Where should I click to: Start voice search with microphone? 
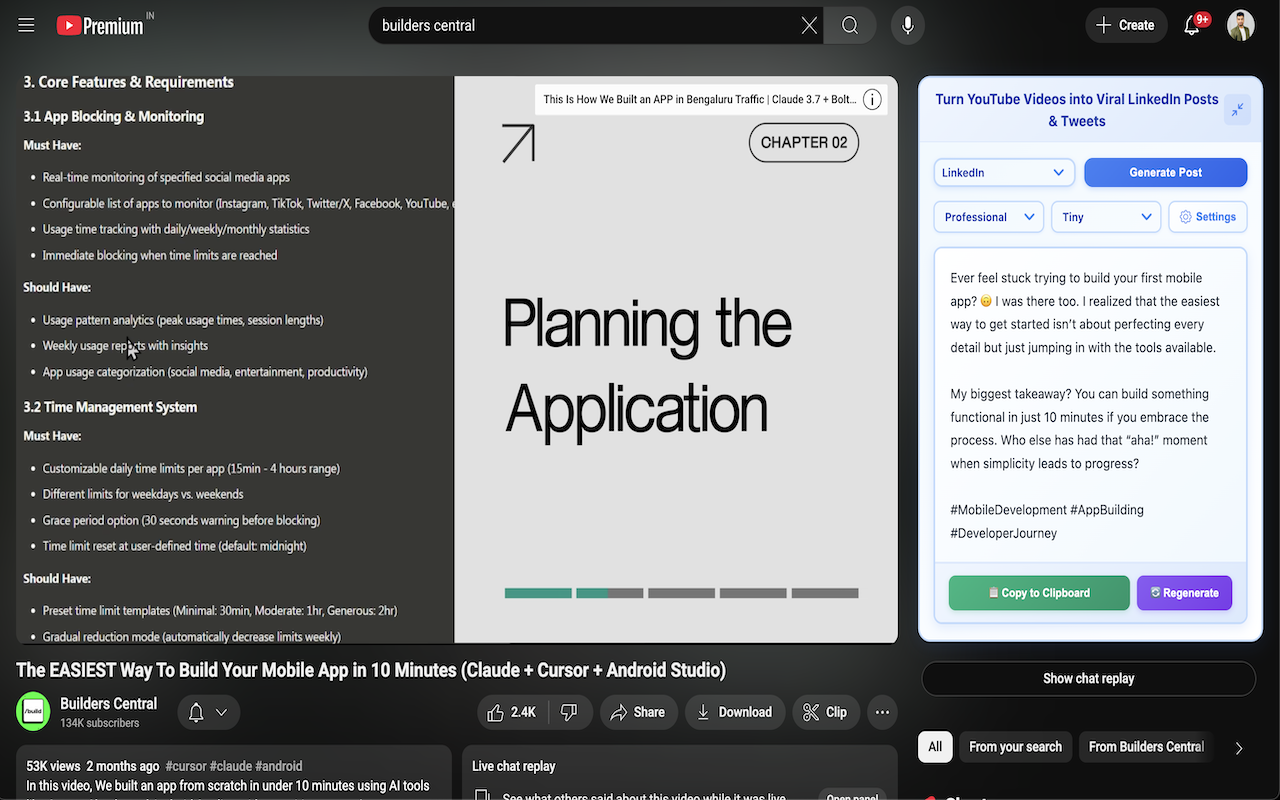pyautogui.click(x=908, y=25)
